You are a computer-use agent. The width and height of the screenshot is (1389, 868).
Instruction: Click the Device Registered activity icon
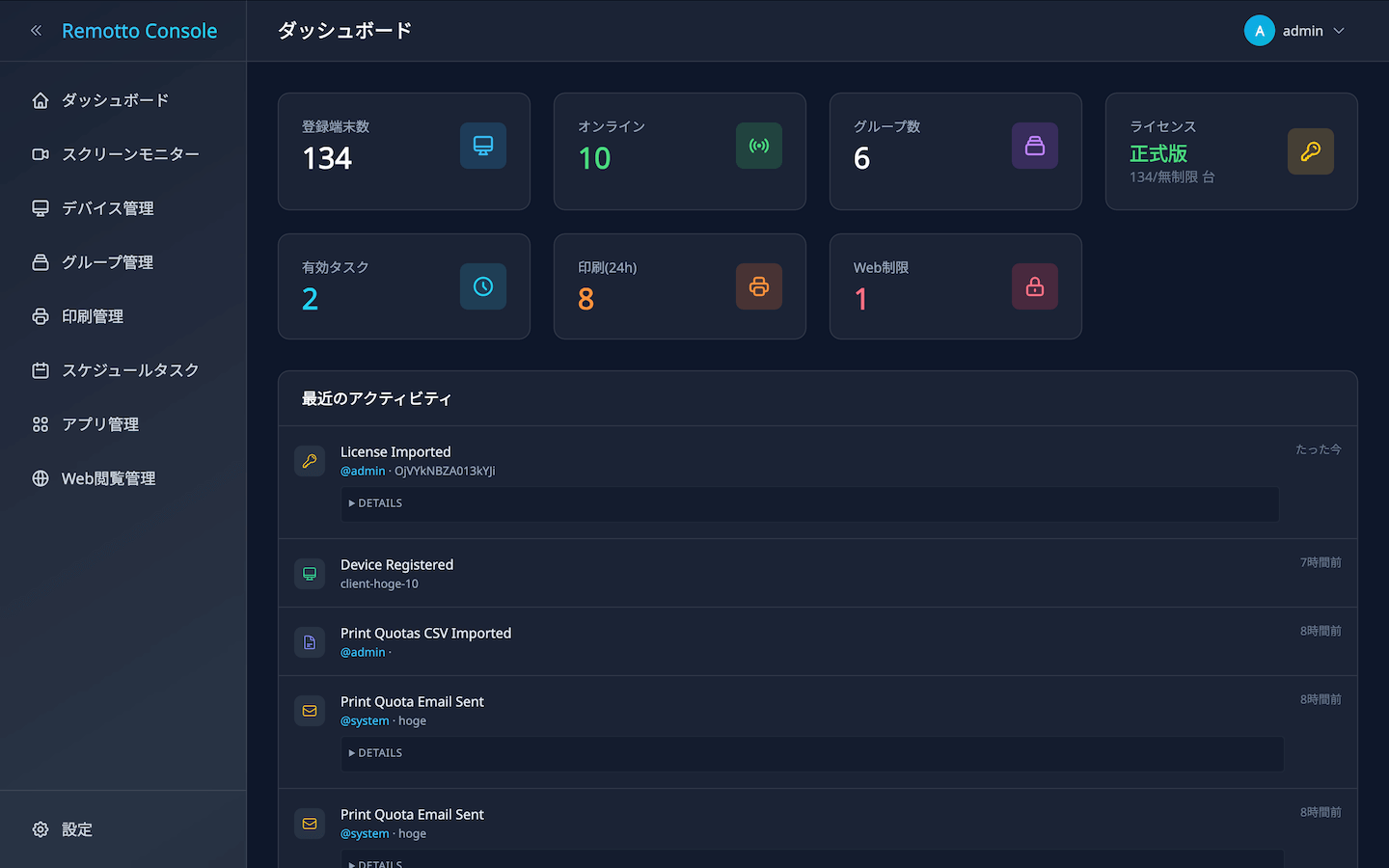tap(310, 574)
